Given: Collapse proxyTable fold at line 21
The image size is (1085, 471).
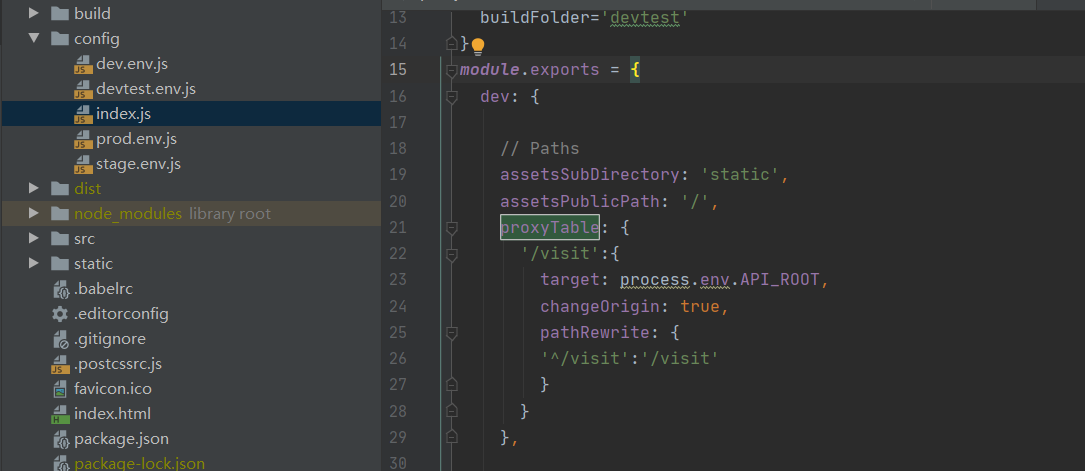Looking at the screenshot, I should pyautogui.click(x=452, y=228).
